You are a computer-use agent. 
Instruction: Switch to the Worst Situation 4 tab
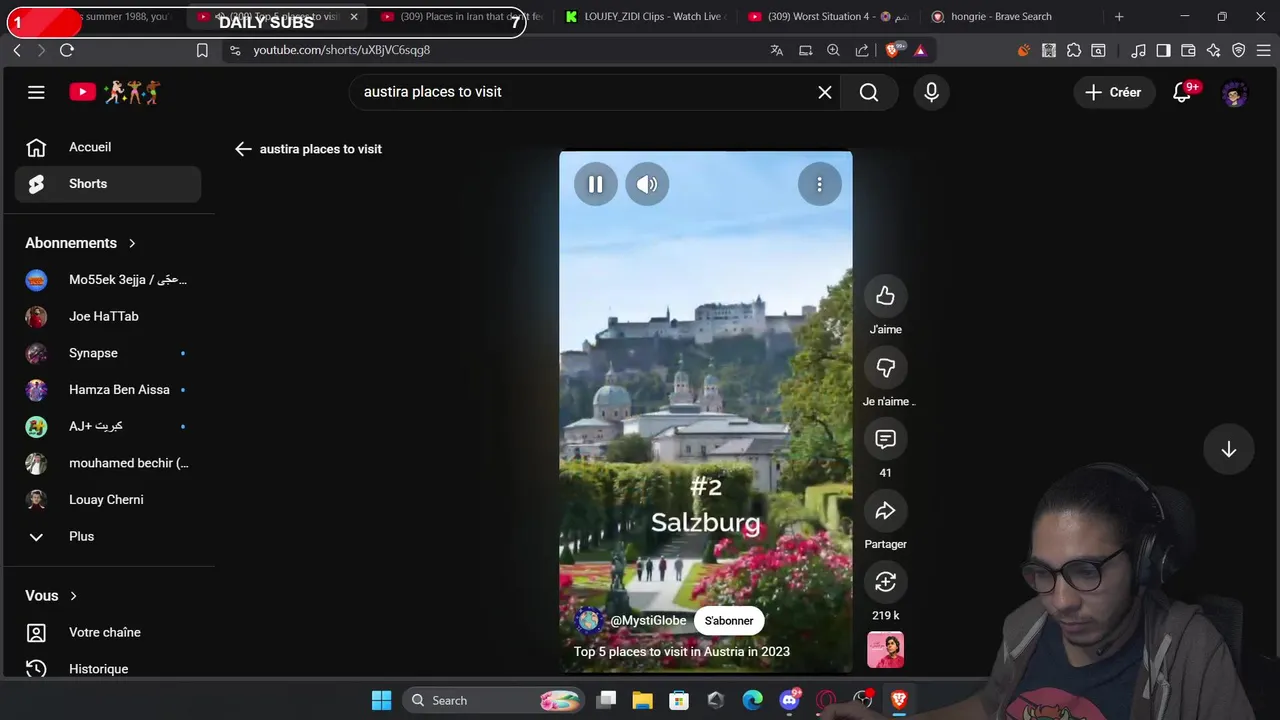tap(828, 17)
